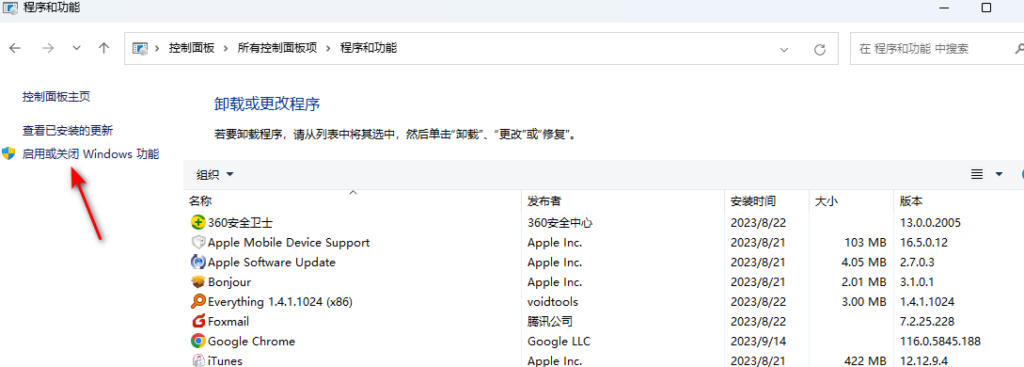1024x367 pixels.
Task: Click the Foxmail program icon
Action: click(x=198, y=321)
